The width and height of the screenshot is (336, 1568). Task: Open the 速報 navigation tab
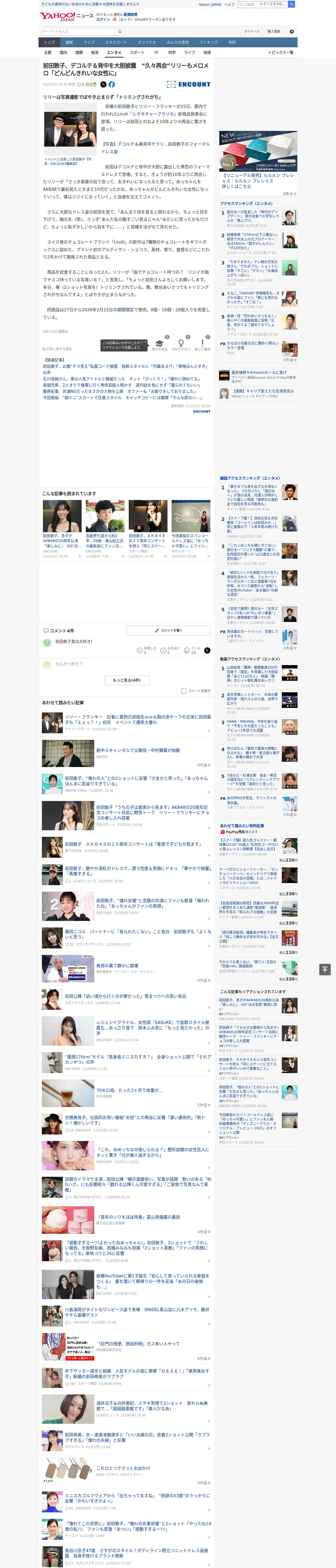pos(69,43)
